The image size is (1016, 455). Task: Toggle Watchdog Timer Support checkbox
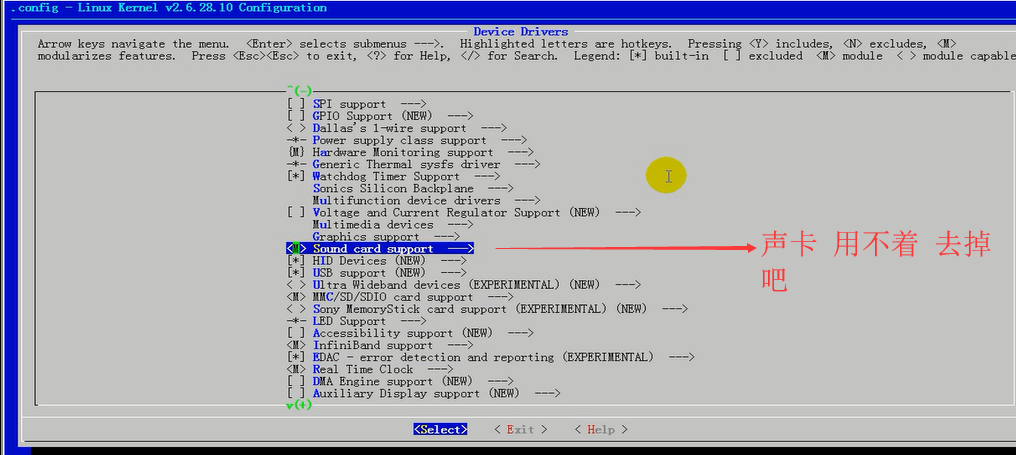point(295,176)
